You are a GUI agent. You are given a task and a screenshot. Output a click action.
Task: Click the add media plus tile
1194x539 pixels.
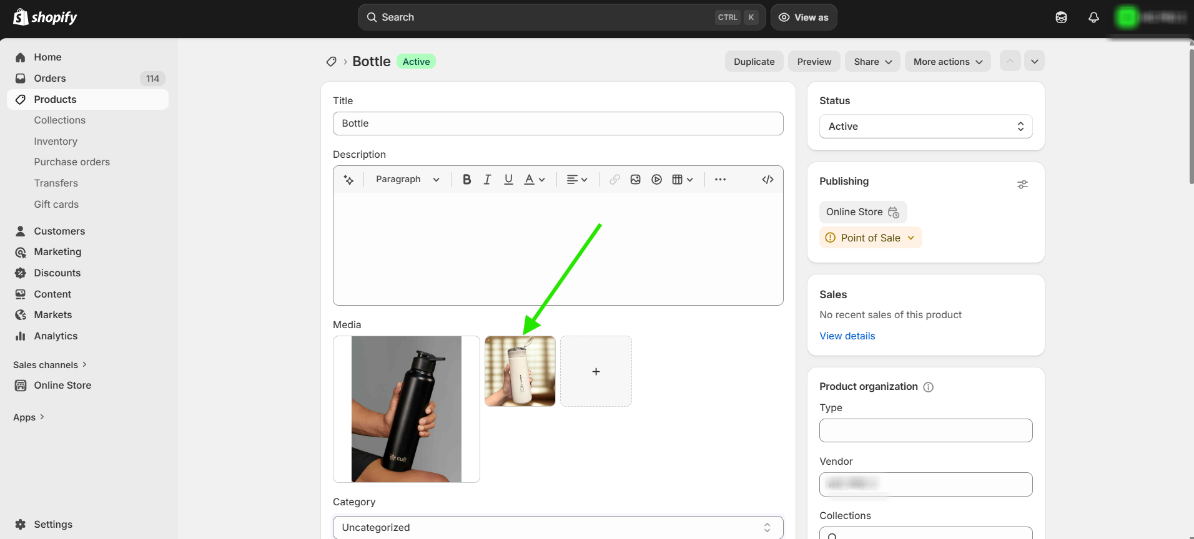pyautogui.click(x=596, y=371)
